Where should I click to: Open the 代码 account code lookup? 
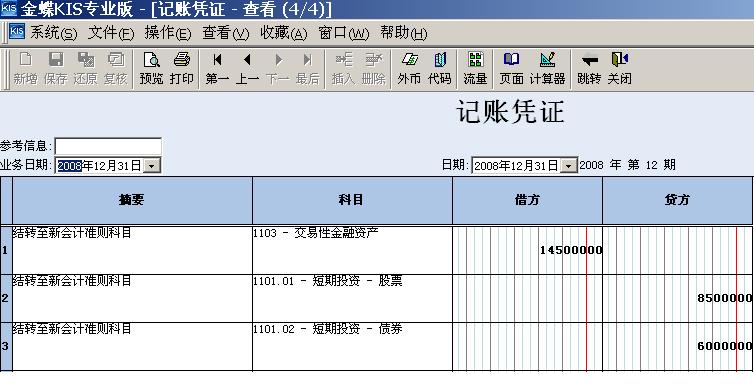coord(440,69)
